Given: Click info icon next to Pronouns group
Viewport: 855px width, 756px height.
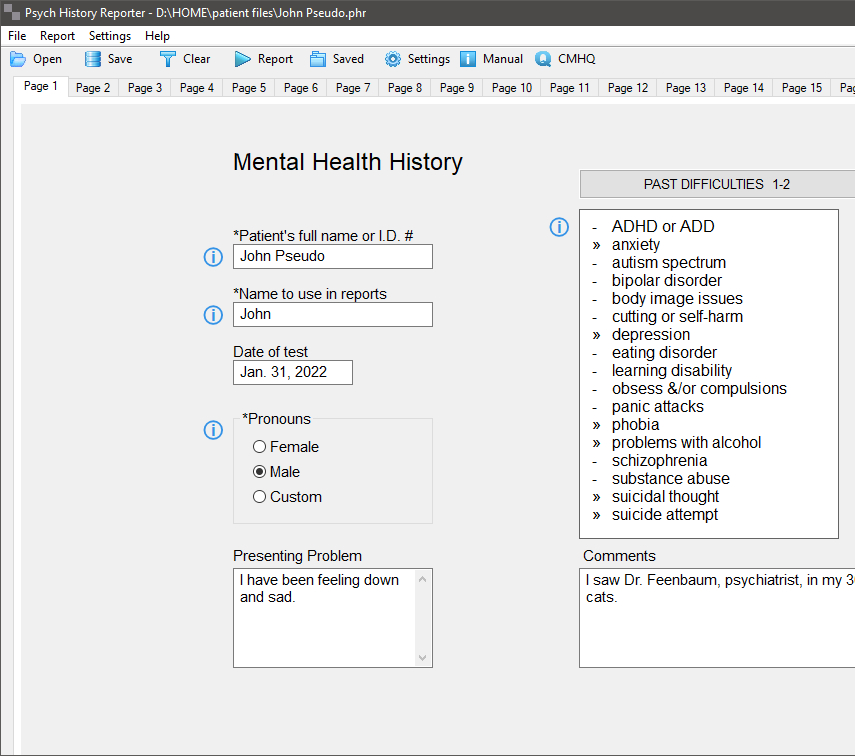Looking at the screenshot, I should point(213,430).
